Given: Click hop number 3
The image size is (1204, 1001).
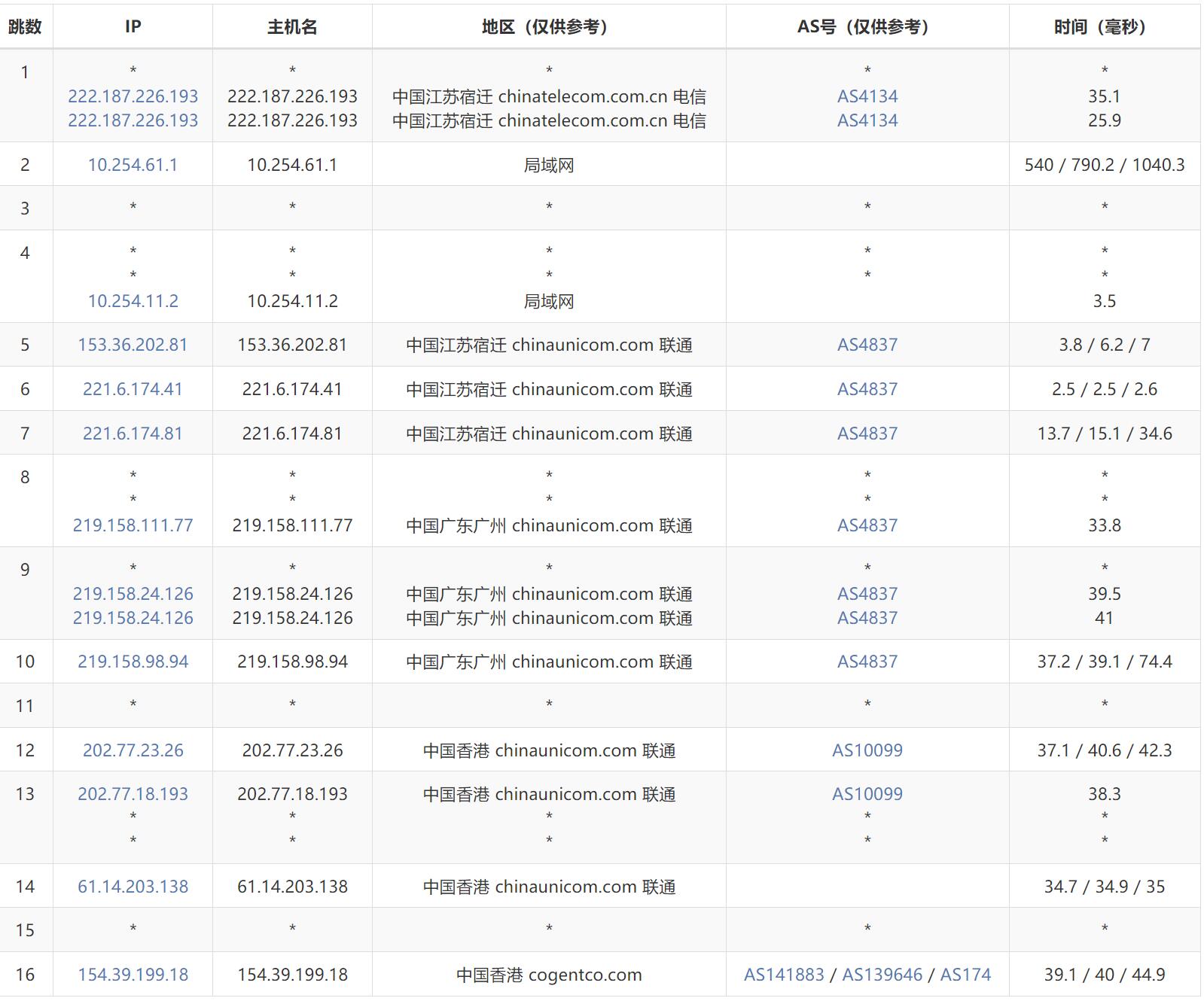Looking at the screenshot, I should click(25, 208).
